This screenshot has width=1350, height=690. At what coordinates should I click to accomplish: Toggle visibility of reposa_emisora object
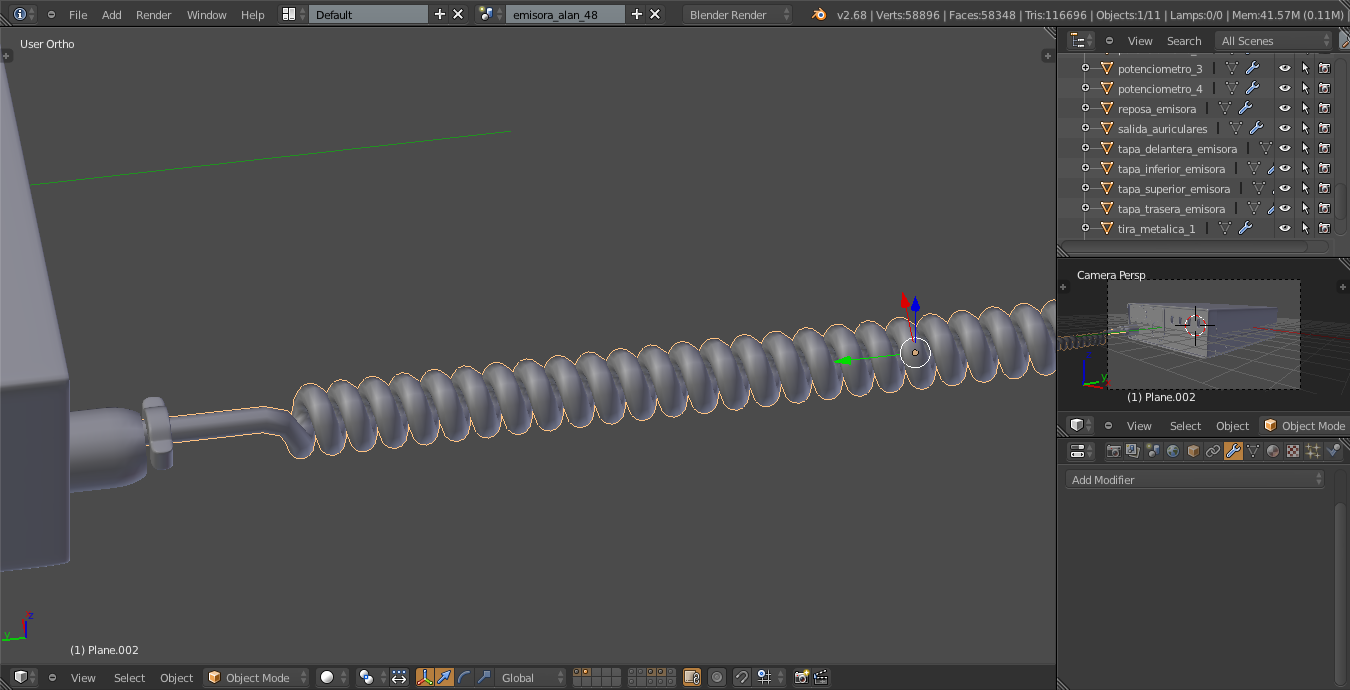pyautogui.click(x=1285, y=108)
